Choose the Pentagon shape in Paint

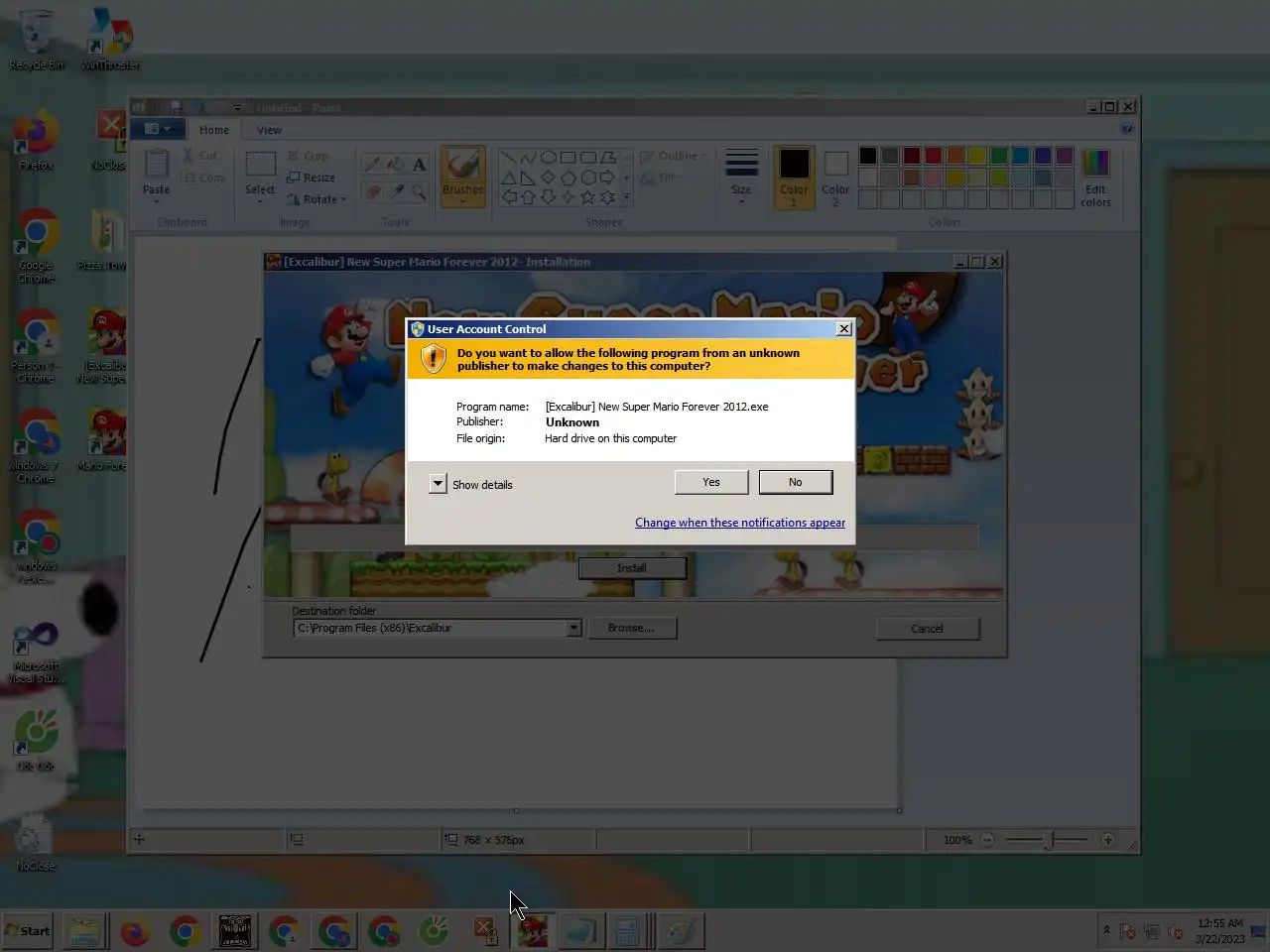pyautogui.click(x=568, y=178)
